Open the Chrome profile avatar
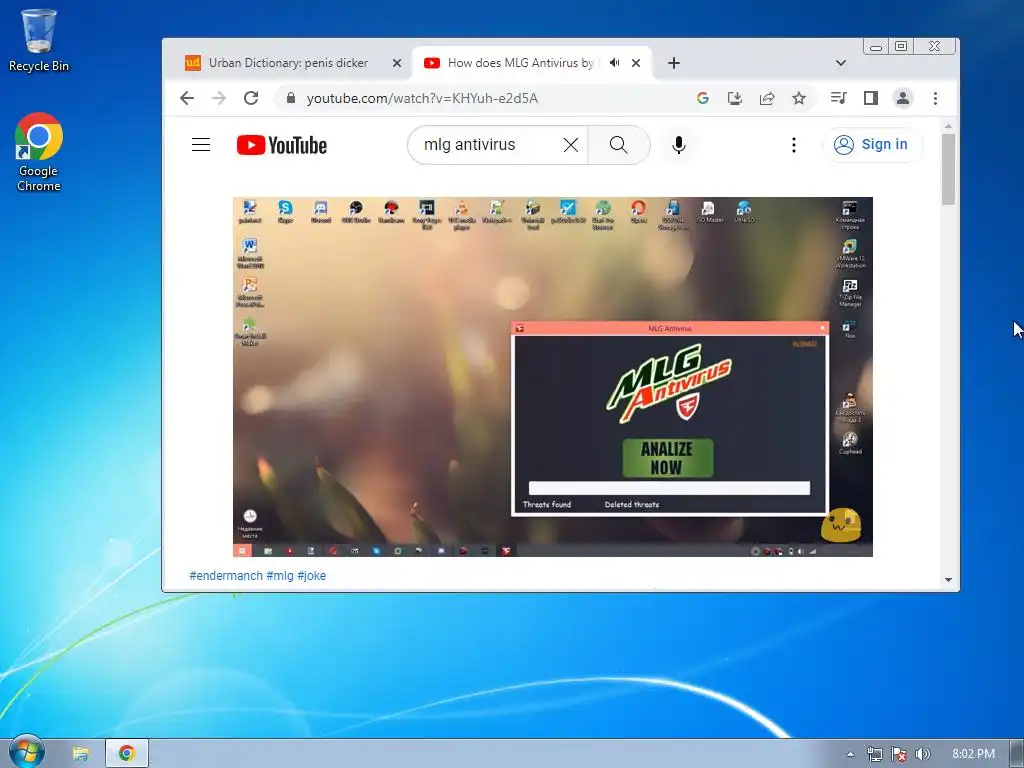 tap(903, 98)
